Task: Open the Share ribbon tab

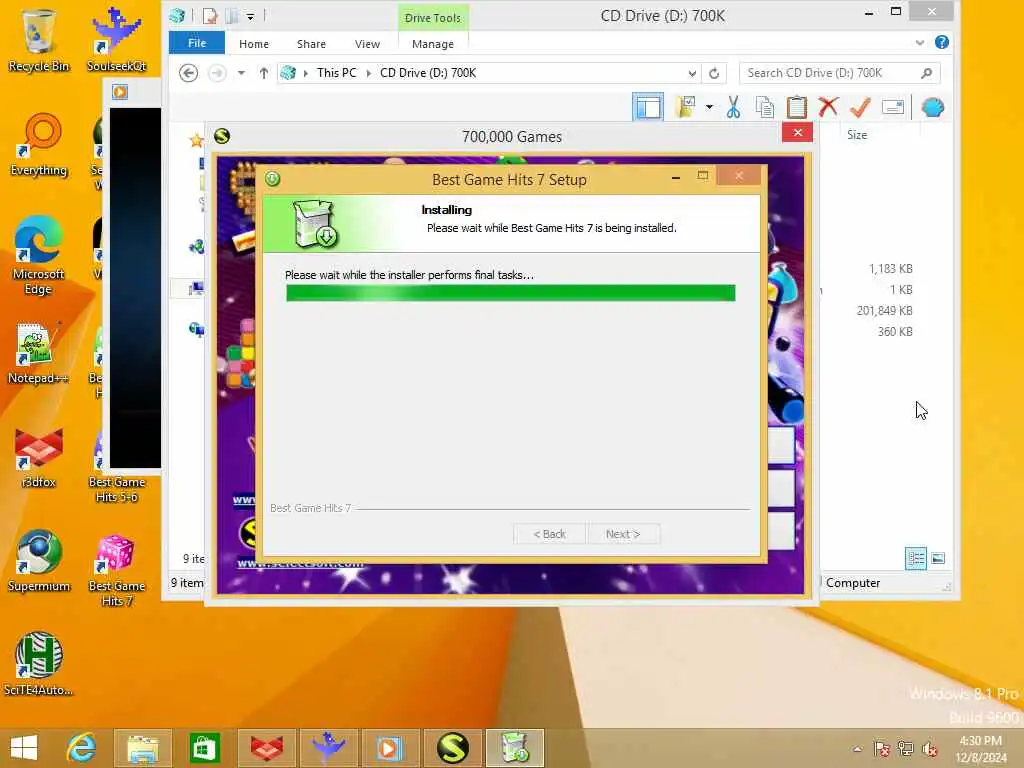Action: tap(311, 44)
